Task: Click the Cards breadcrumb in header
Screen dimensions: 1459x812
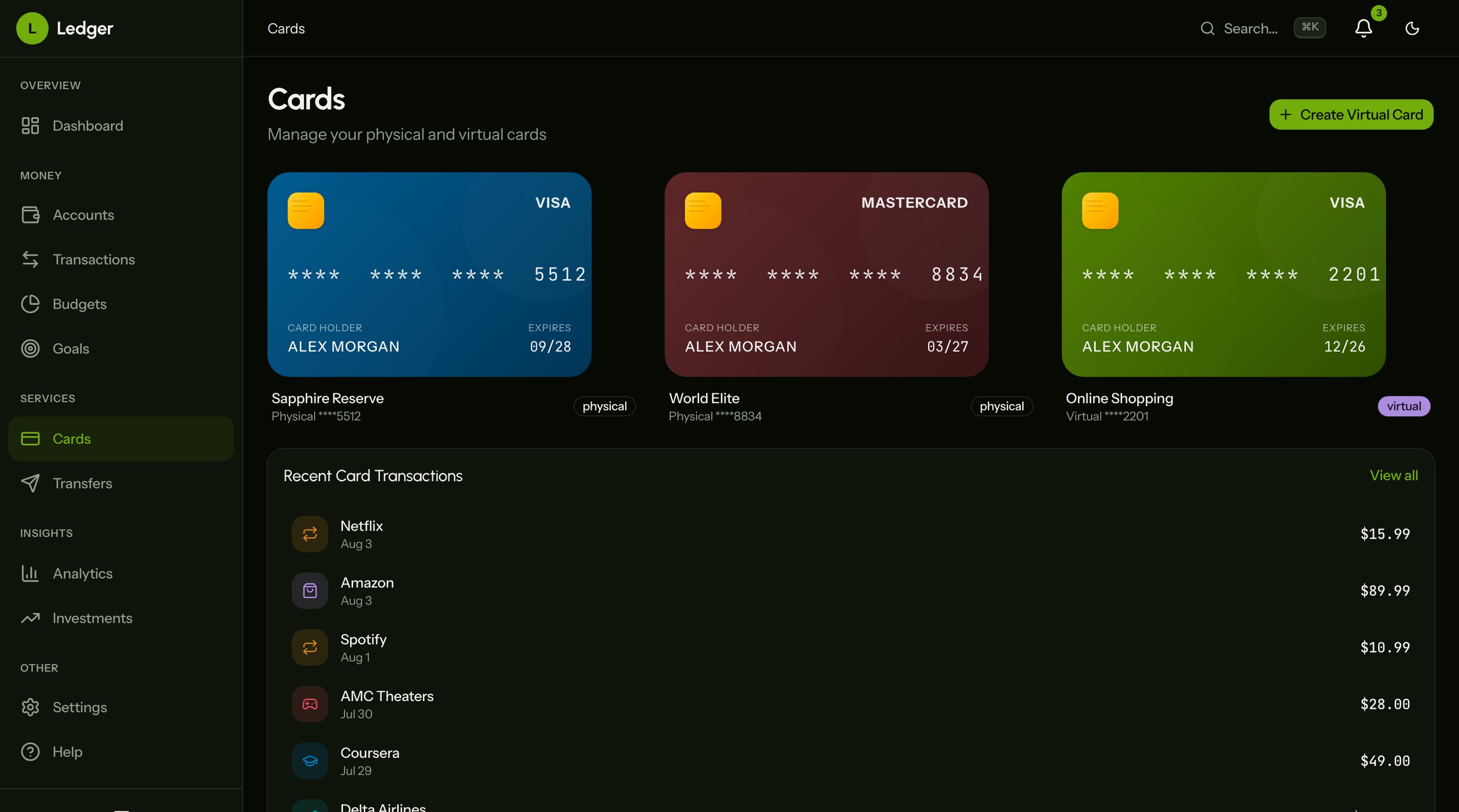Action: coord(286,28)
